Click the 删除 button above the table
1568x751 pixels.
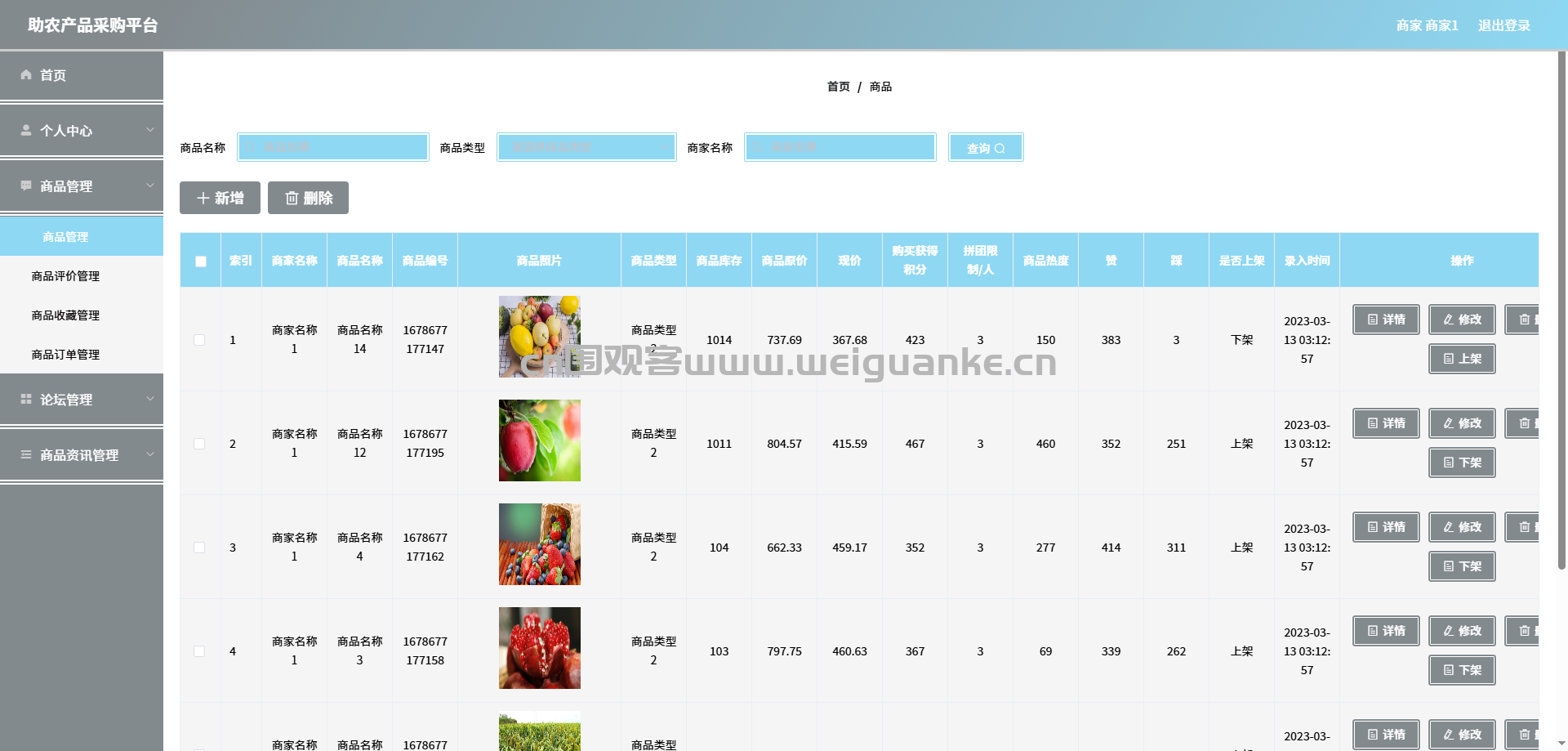pyautogui.click(x=308, y=198)
